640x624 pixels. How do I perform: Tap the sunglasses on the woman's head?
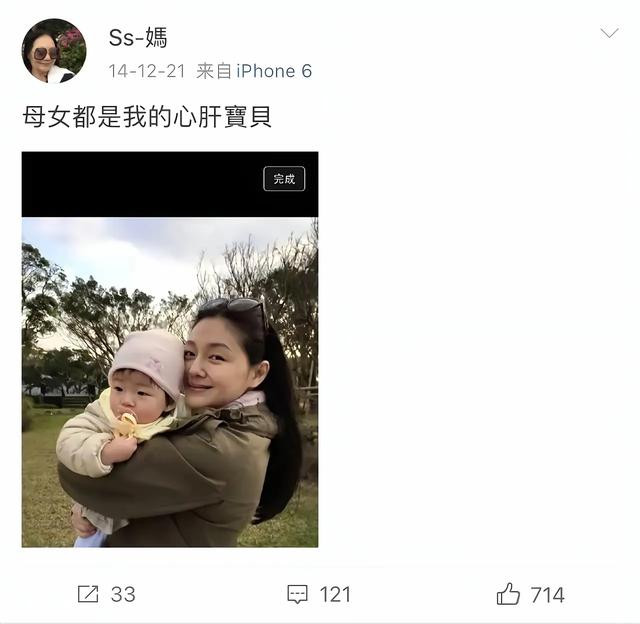[237, 309]
